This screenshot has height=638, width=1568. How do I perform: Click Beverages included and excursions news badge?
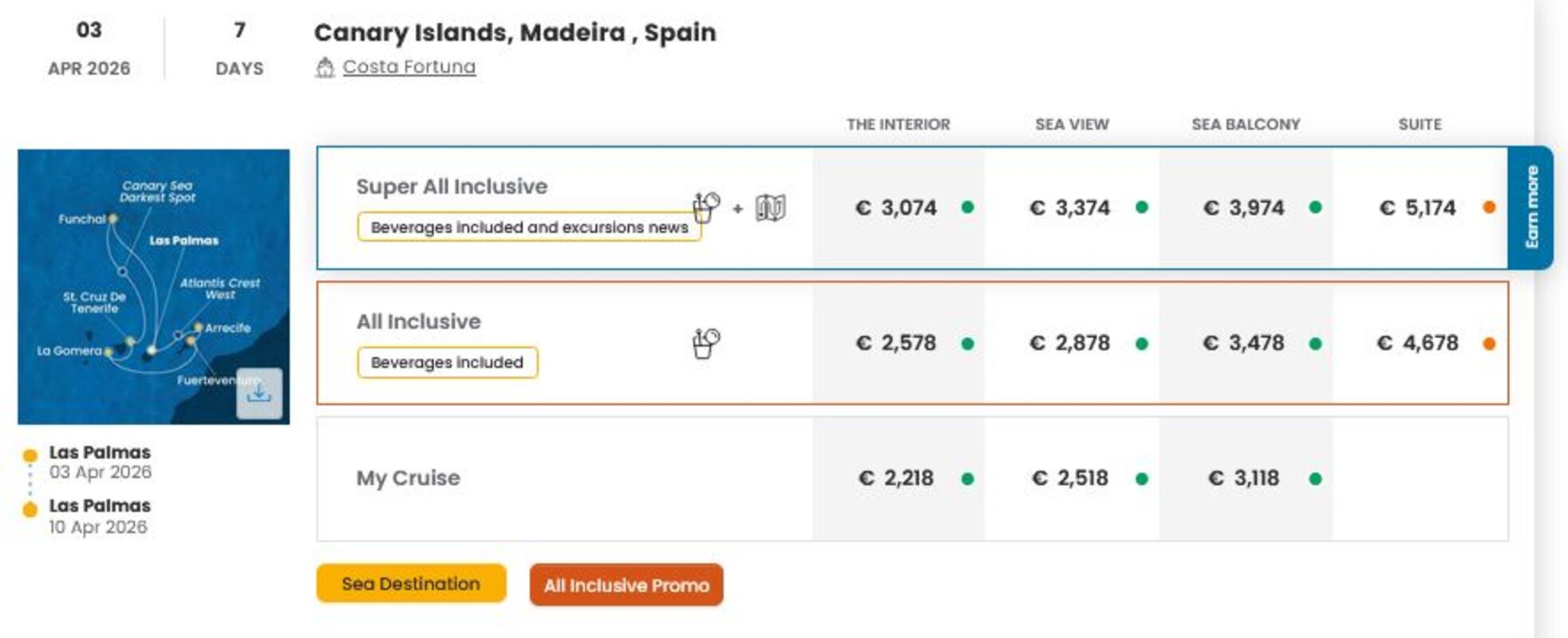pyautogui.click(x=529, y=227)
